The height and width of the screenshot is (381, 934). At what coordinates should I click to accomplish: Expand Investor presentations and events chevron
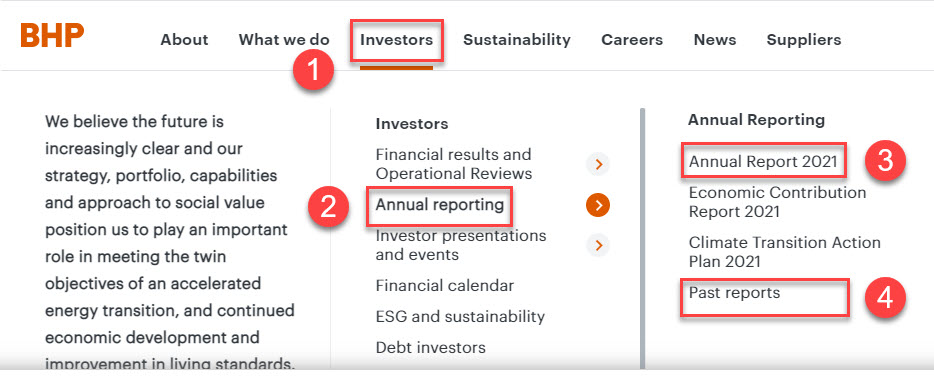pyautogui.click(x=598, y=245)
